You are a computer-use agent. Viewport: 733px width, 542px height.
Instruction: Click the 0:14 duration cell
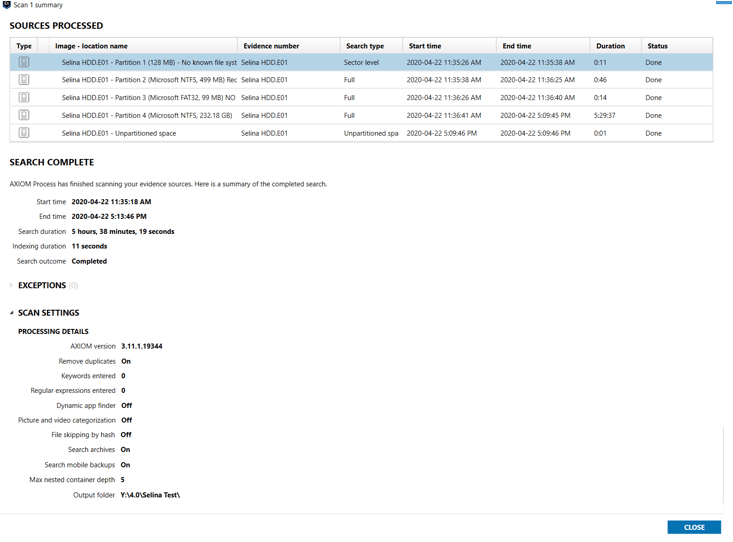pyautogui.click(x=600, y=98)
